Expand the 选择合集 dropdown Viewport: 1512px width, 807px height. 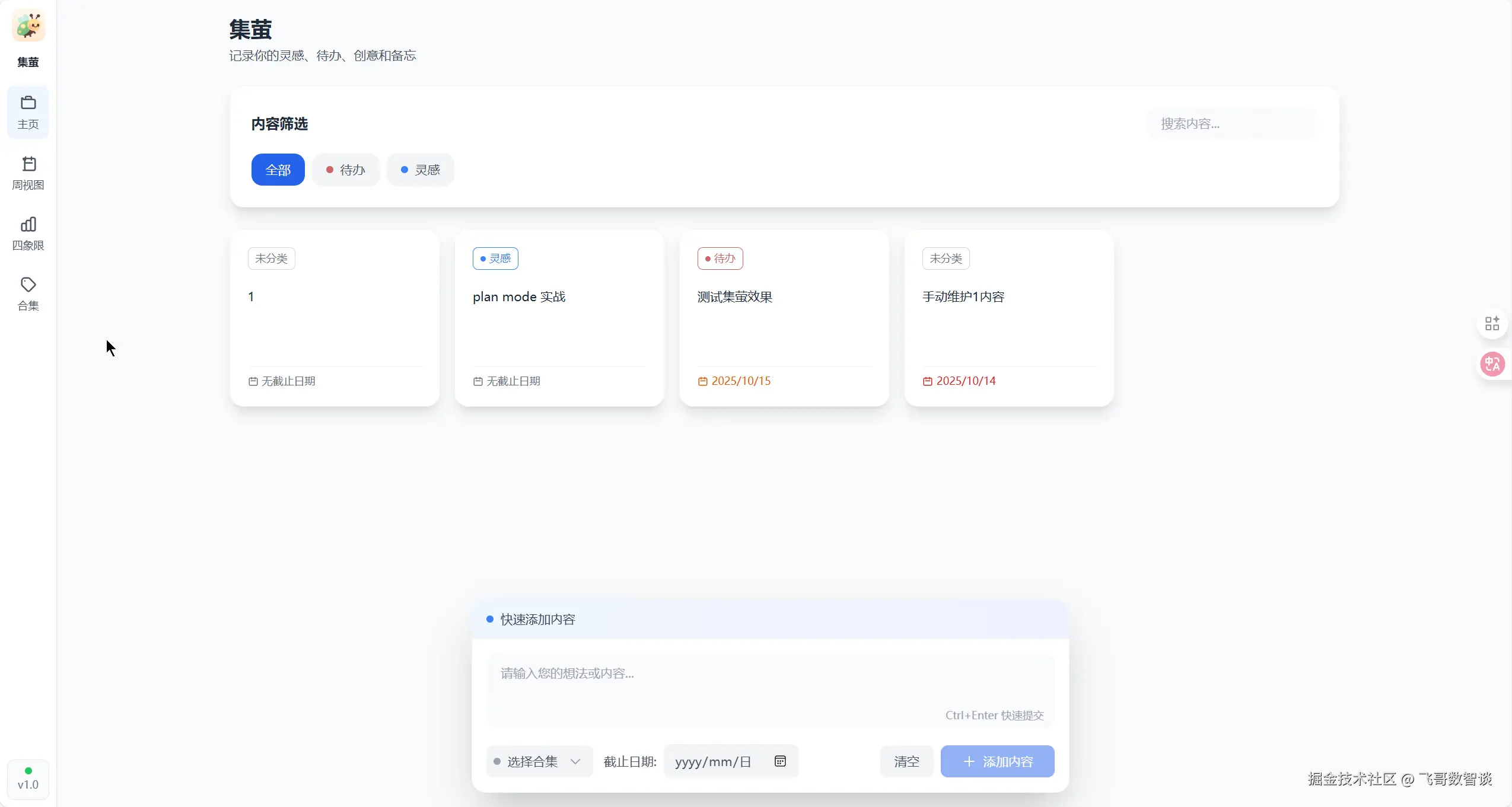pos(532,762)
